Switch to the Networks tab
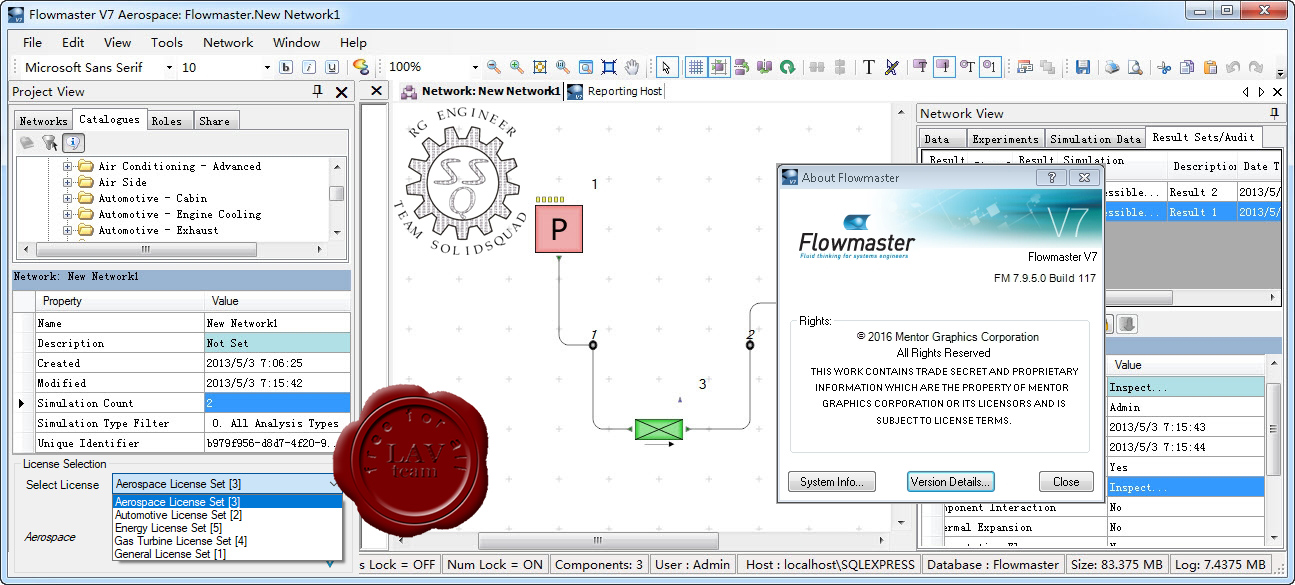This screenshot has width=1295, height=585. (x=43, y=121)
